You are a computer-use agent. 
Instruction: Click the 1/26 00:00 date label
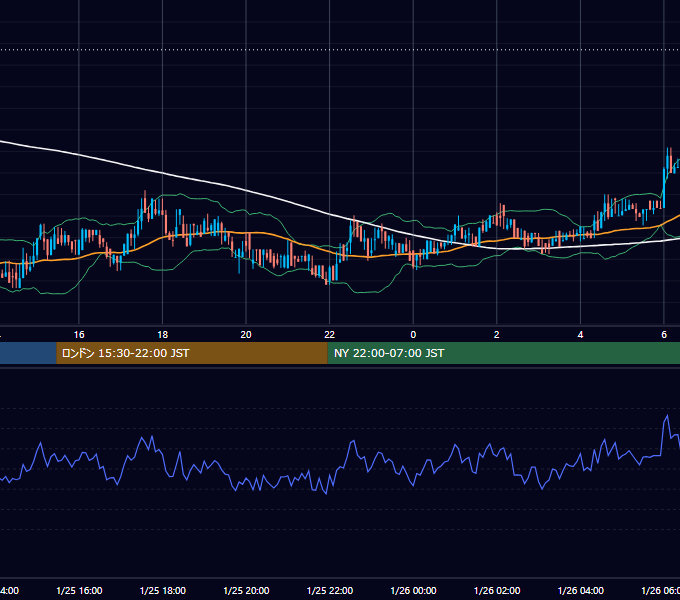click(413, 590)
